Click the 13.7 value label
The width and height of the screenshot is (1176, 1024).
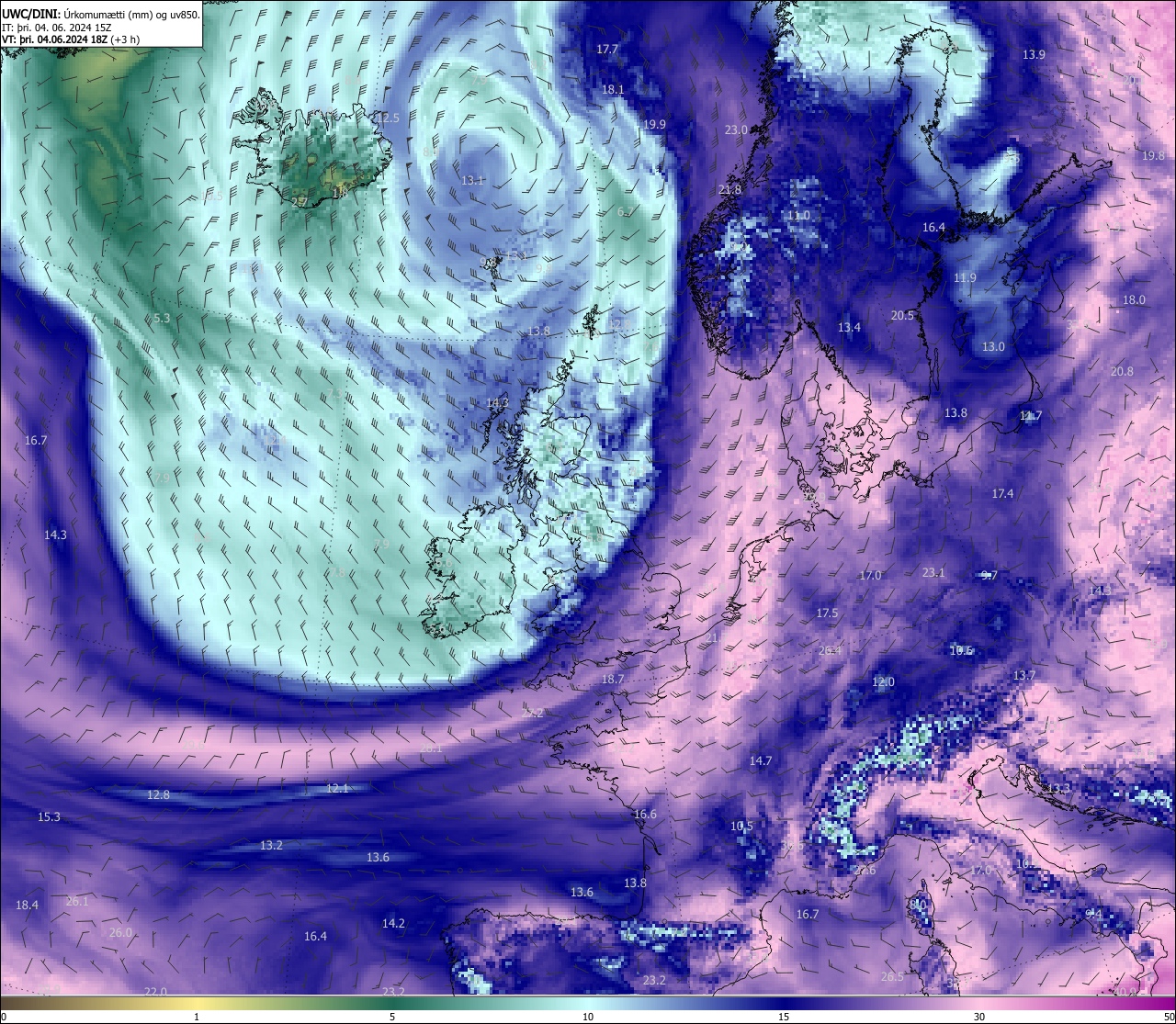pyautogui.click(x=1024, y=676)
